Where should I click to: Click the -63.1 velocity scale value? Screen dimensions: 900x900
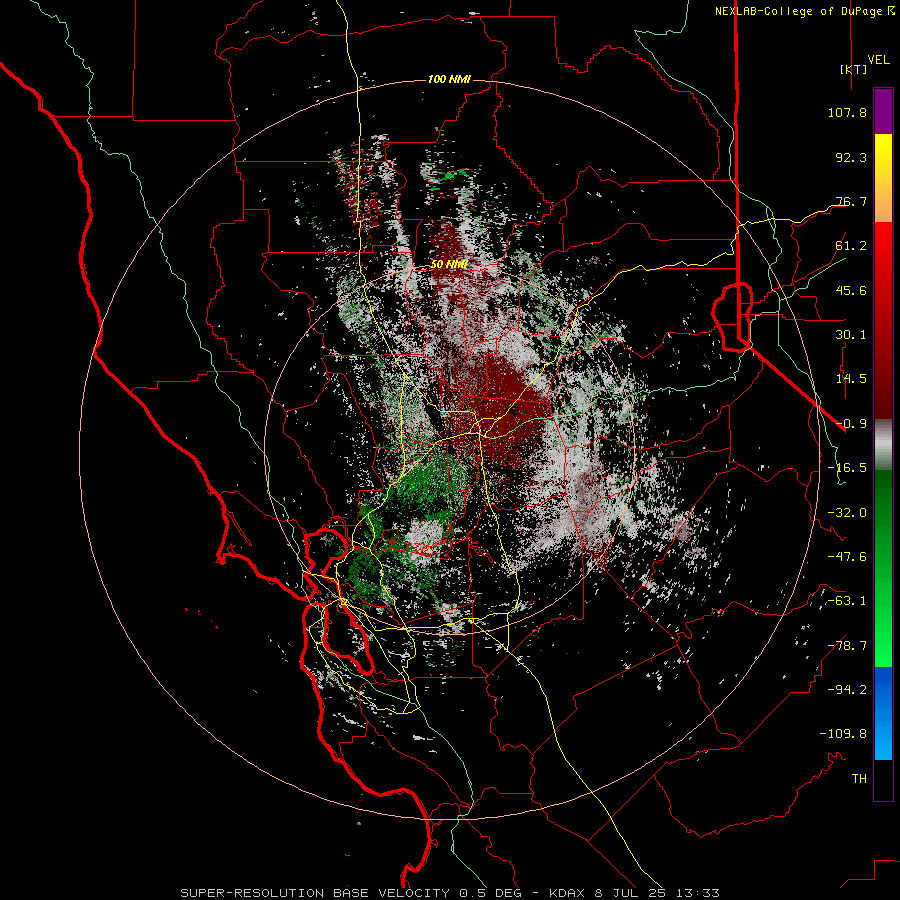847,601
